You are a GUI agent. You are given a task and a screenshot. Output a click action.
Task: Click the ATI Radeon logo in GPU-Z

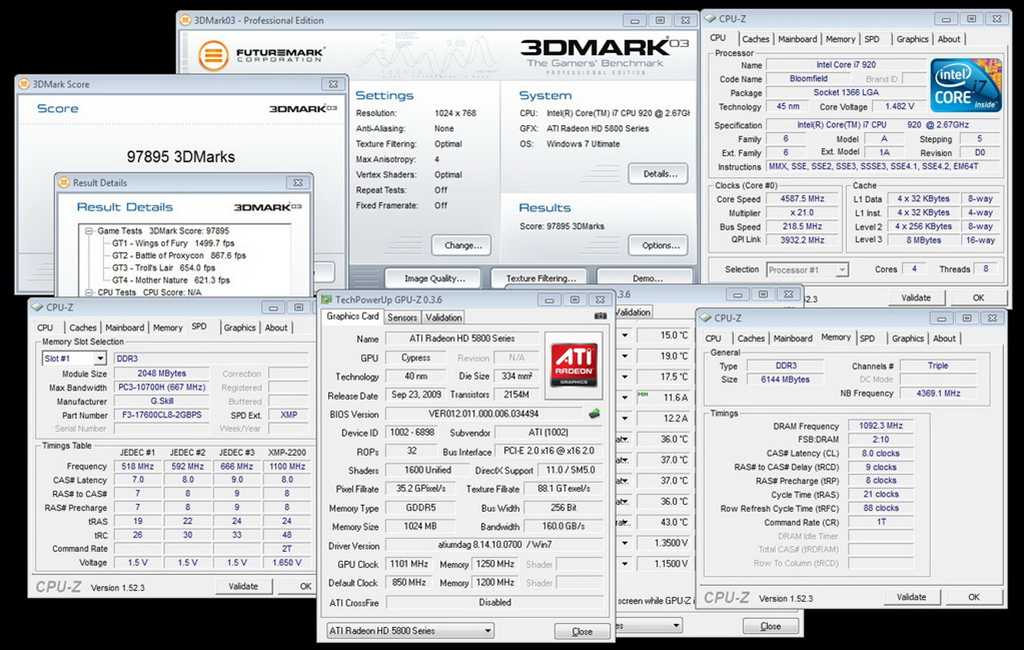click(x=573, y=363)
